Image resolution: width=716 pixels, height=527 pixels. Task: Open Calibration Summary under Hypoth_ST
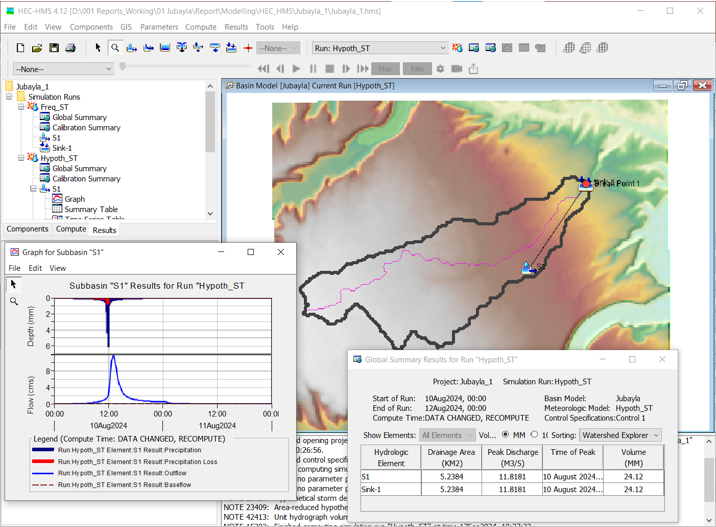86,178
